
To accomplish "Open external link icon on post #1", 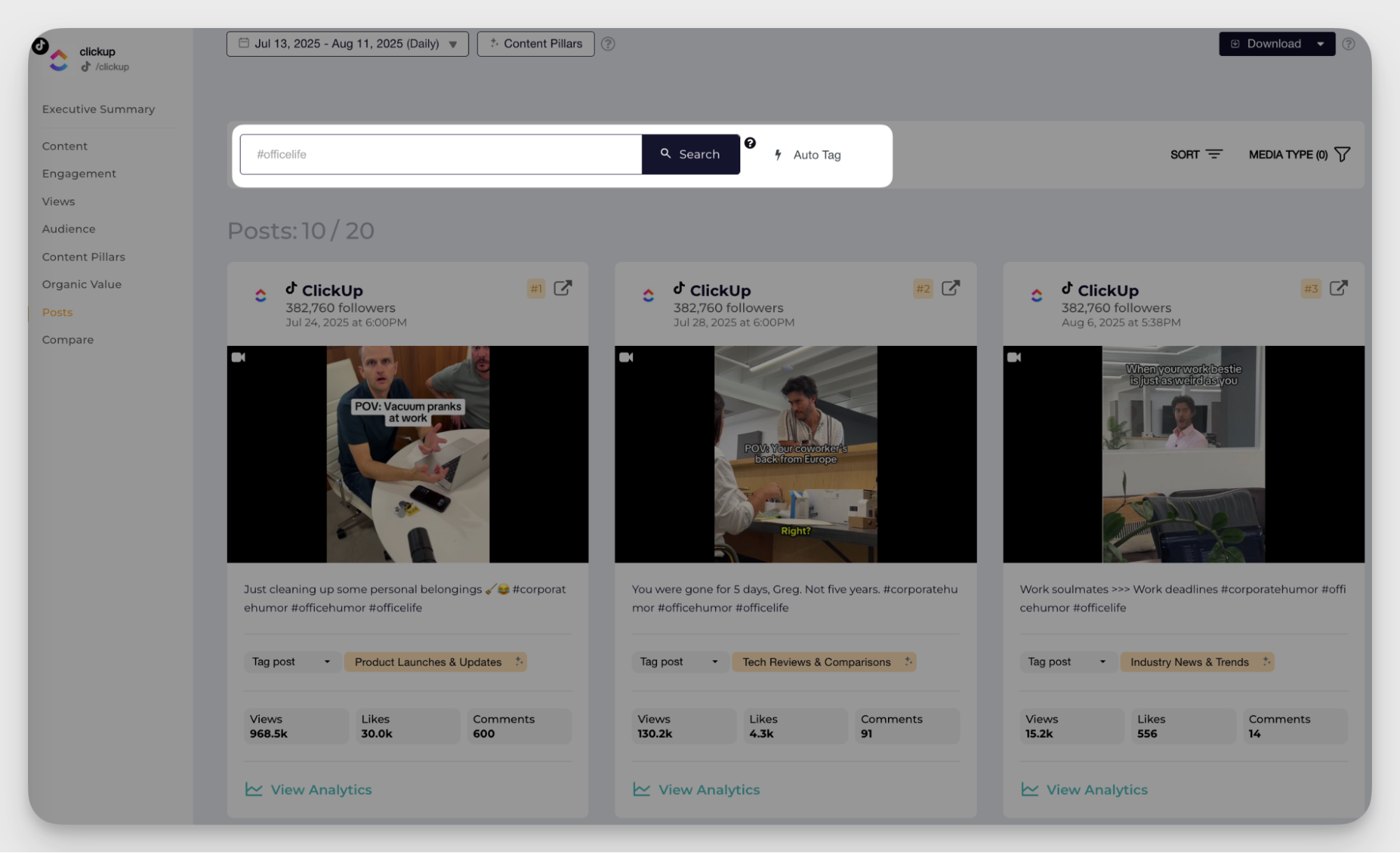I will pos(562,289).
